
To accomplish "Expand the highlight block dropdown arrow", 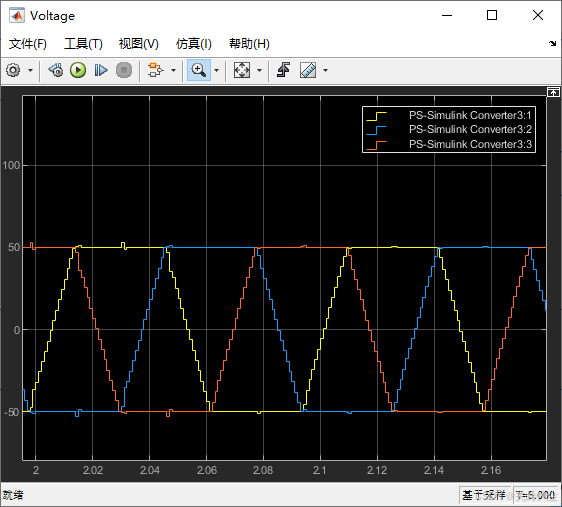I will pos(173,70).
